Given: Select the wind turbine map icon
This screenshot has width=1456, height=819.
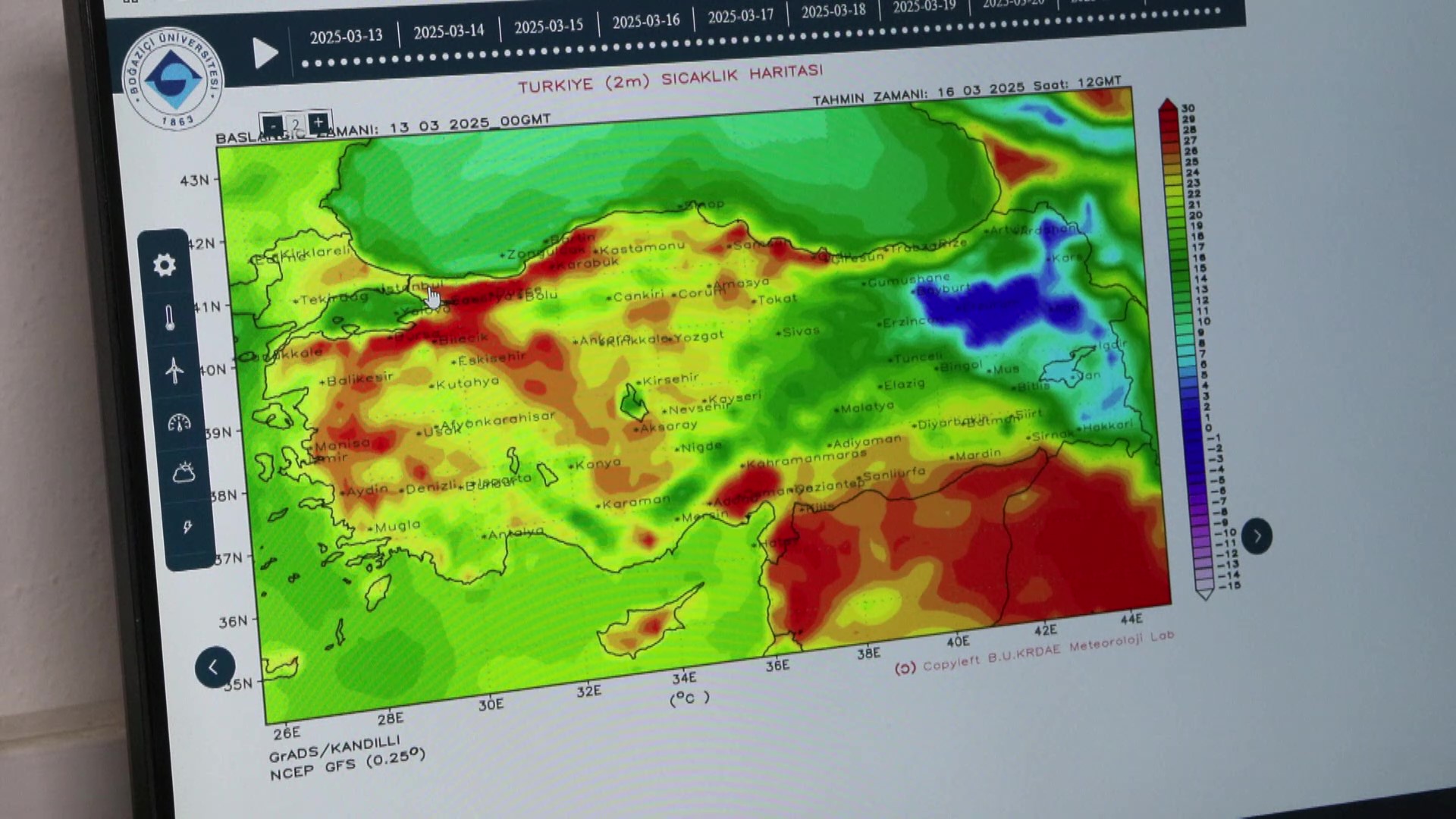Looking at the screenshot, I should tap(174, 370).
